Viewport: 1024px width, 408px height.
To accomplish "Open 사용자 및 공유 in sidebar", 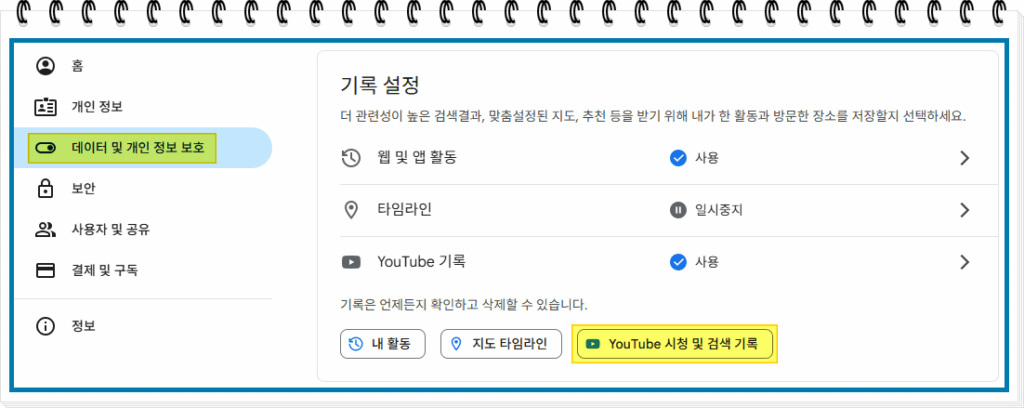I will [x=143, y=229].
